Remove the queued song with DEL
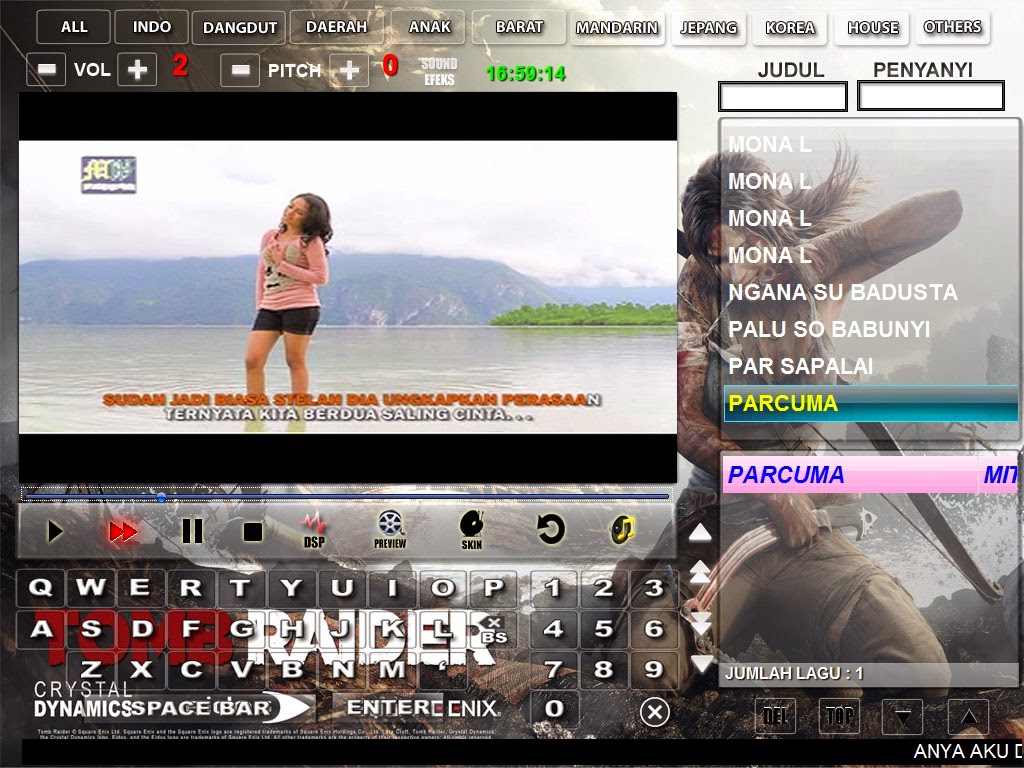The width and height of the screenshot is (1024, 768). point(775,716)
